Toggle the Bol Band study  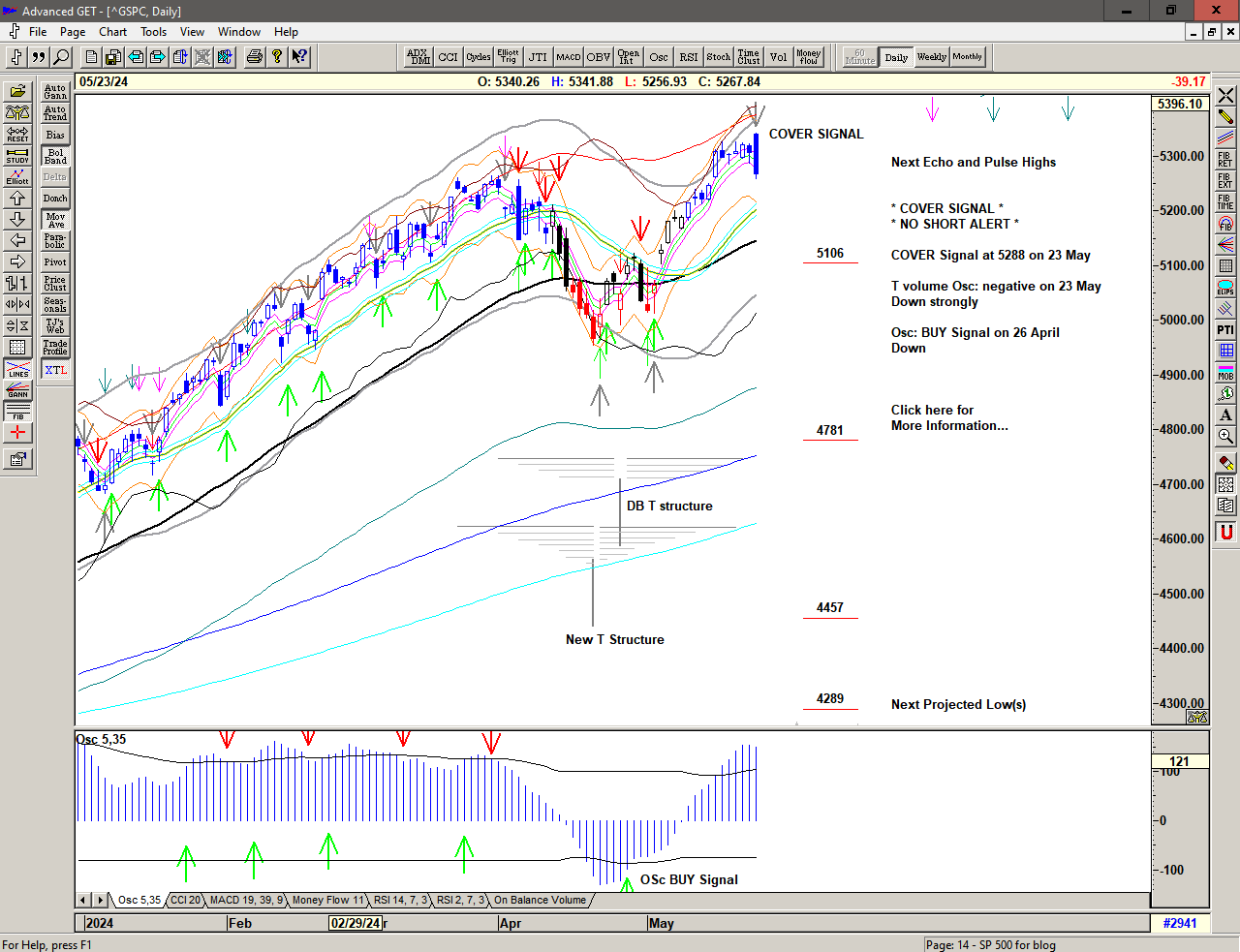coord(55,156)
